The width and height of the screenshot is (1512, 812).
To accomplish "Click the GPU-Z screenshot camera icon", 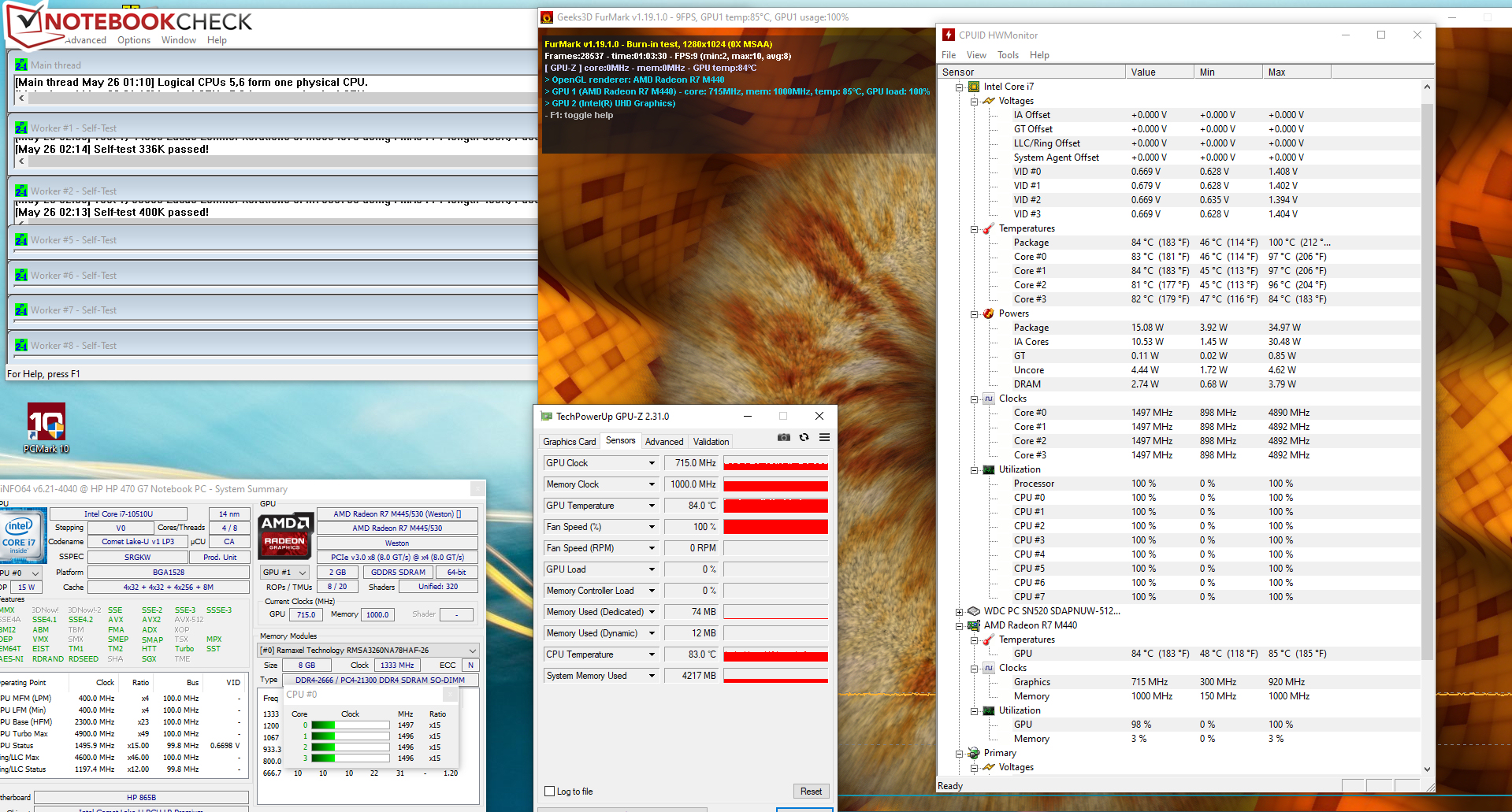I will coord(784,437).
